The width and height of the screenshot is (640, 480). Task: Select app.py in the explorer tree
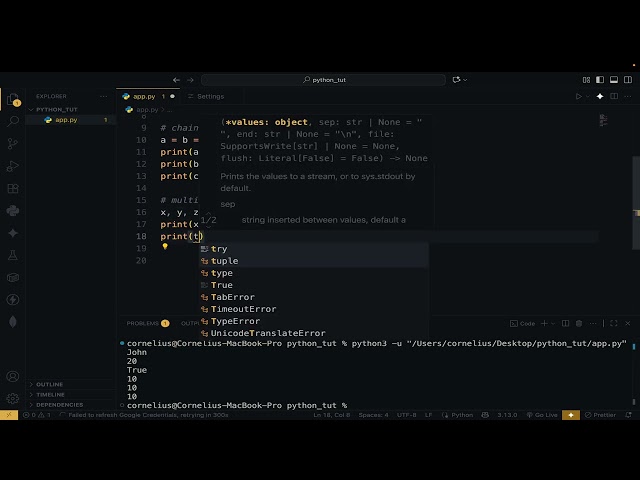pos(66,120)
